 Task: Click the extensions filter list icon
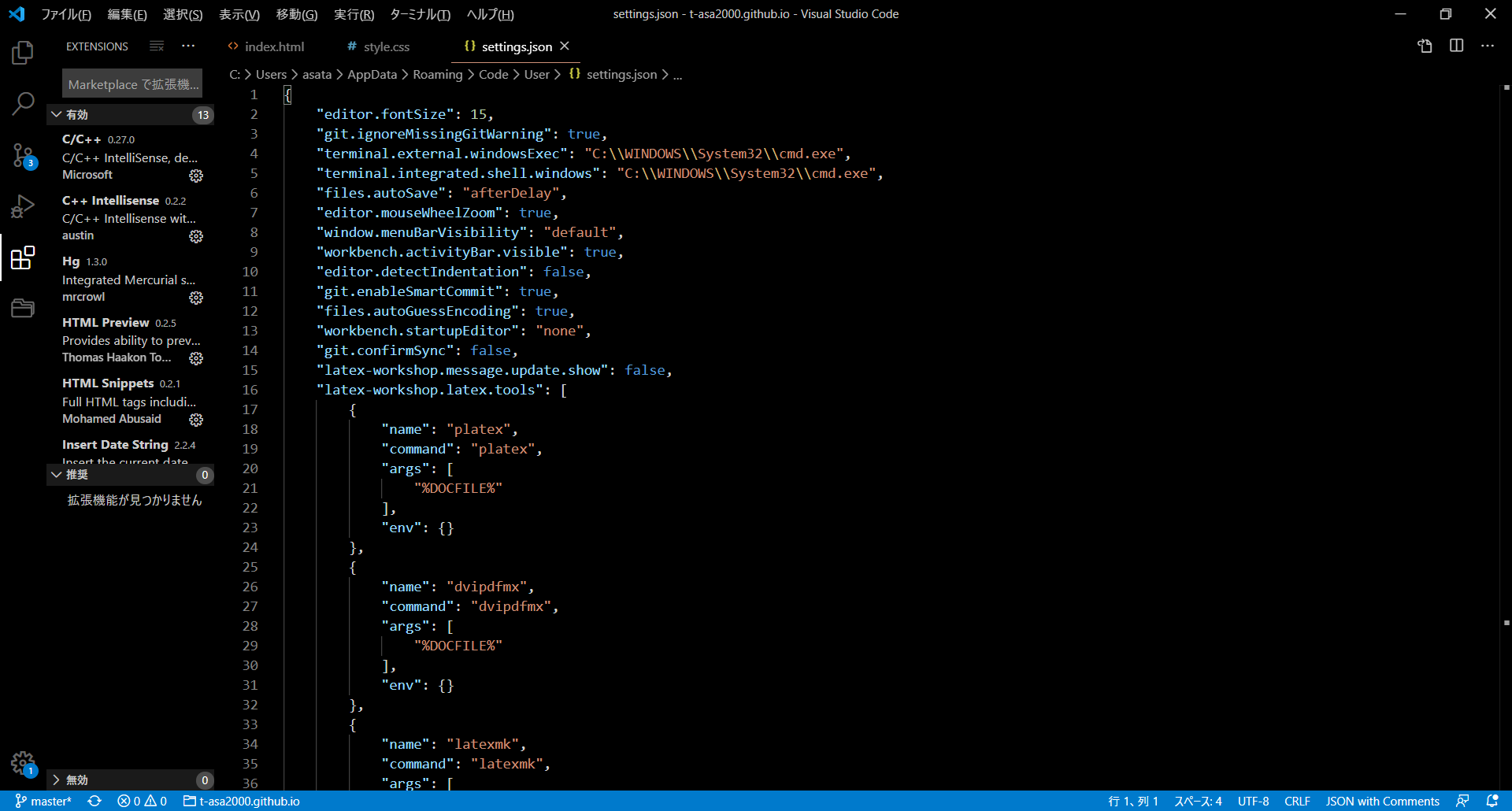point(157,46)
